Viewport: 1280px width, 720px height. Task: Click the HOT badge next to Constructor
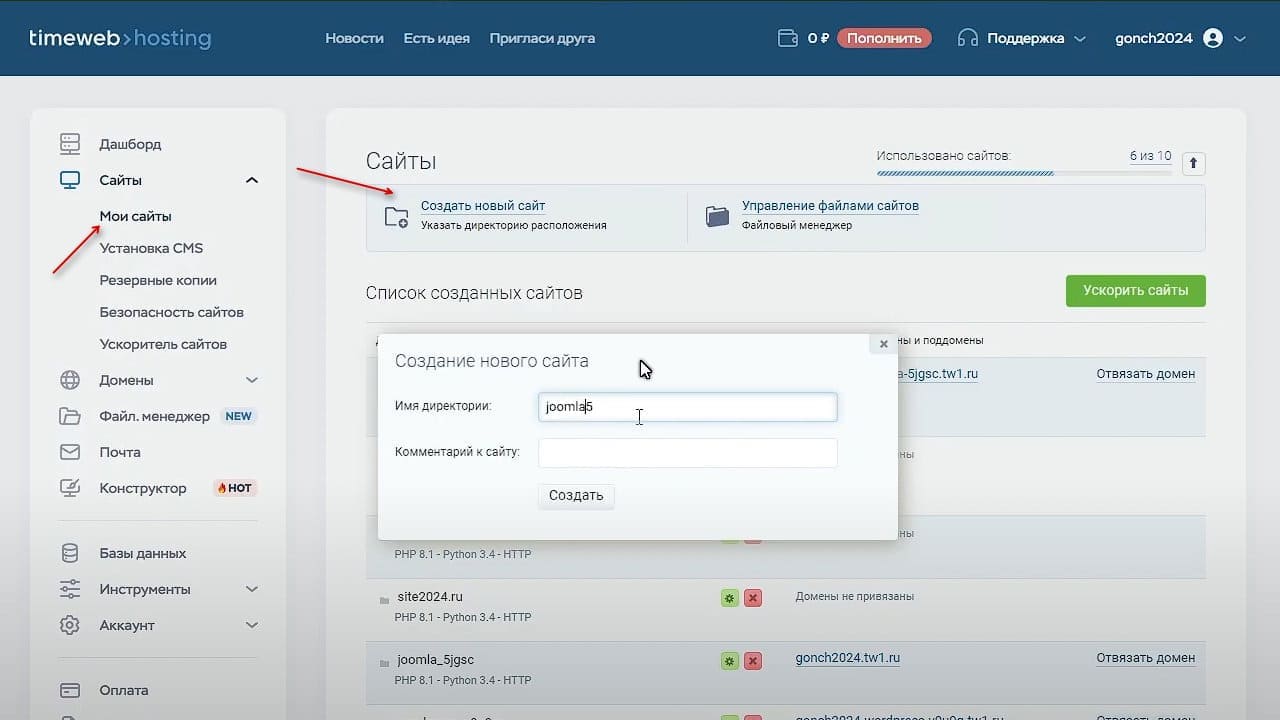point(235,488)
